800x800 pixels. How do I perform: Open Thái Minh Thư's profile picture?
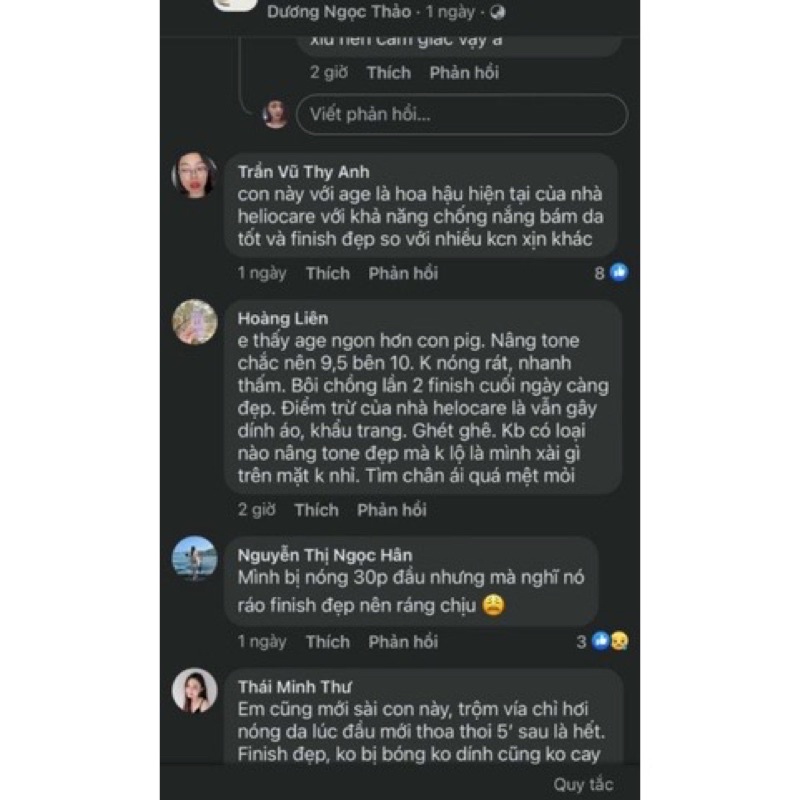point(195,690)
